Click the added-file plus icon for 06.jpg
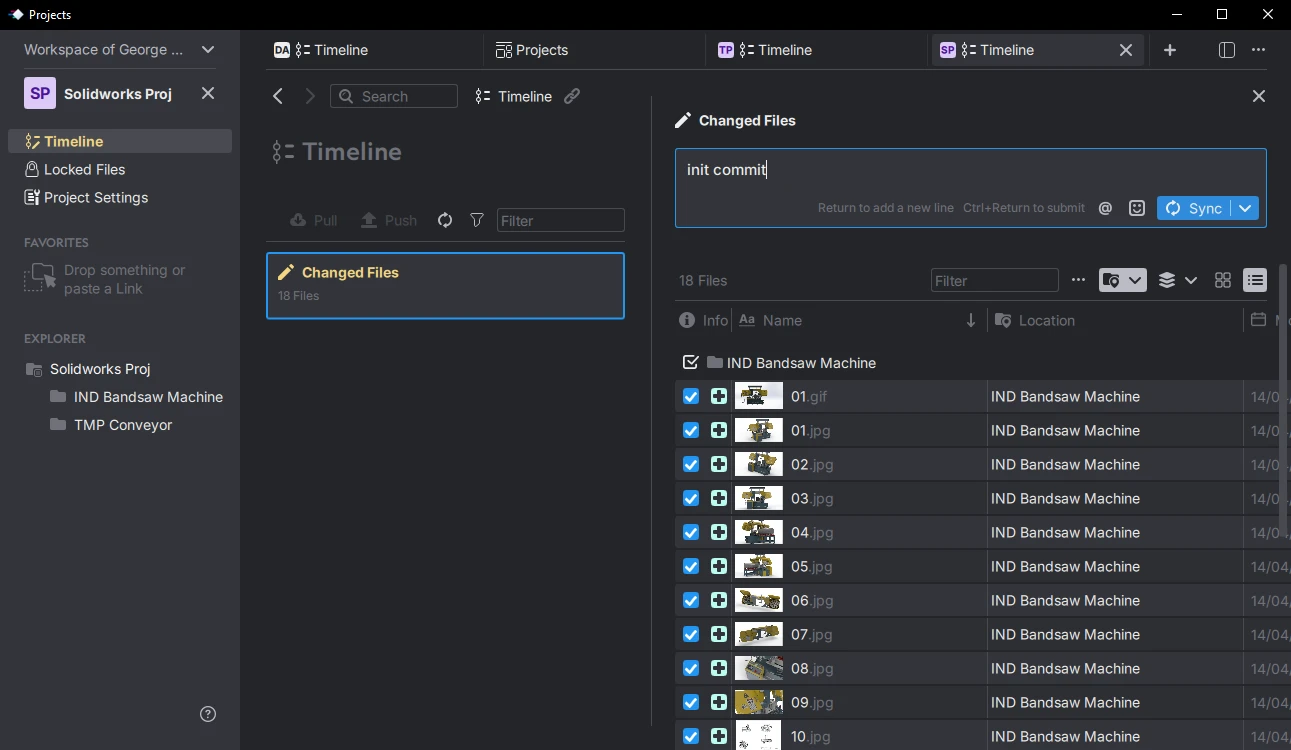This screenshot has width=1291, height=750. 719,600
